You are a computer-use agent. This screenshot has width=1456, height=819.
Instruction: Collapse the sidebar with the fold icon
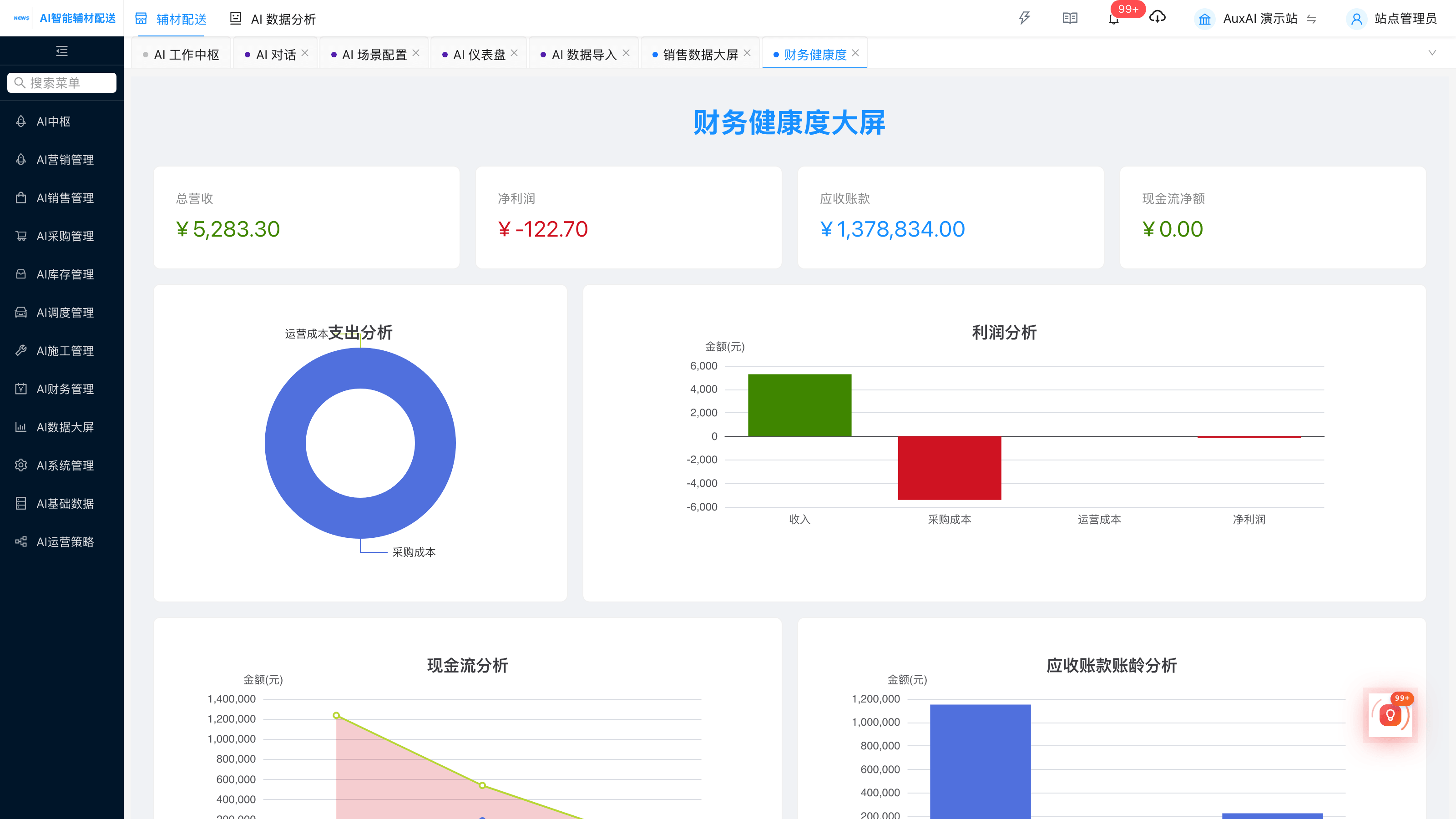[x=61, y=51]
